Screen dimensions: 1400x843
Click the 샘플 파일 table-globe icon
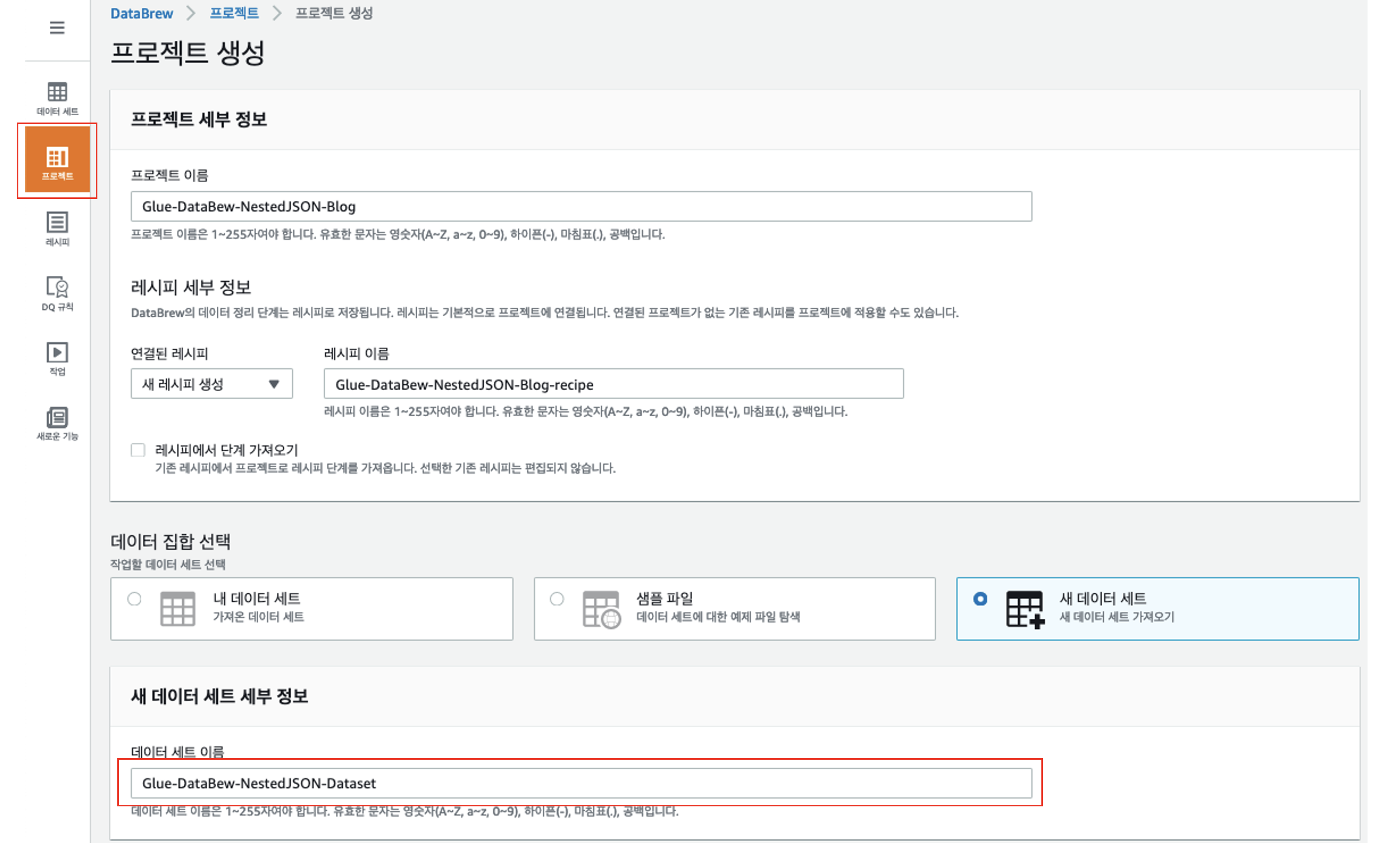(601, 609)
